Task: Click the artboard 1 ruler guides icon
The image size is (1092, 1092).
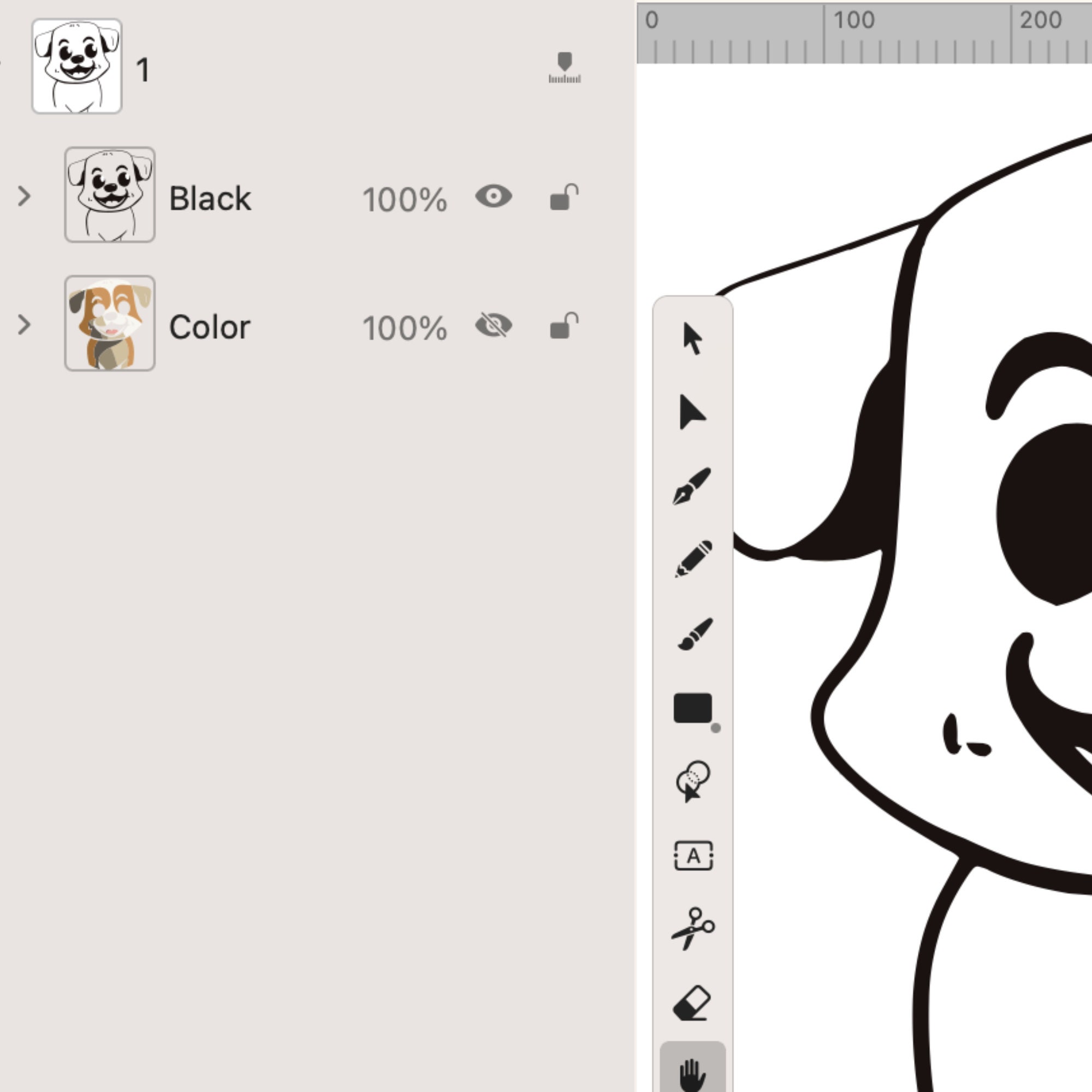Action: click(564, 68)
